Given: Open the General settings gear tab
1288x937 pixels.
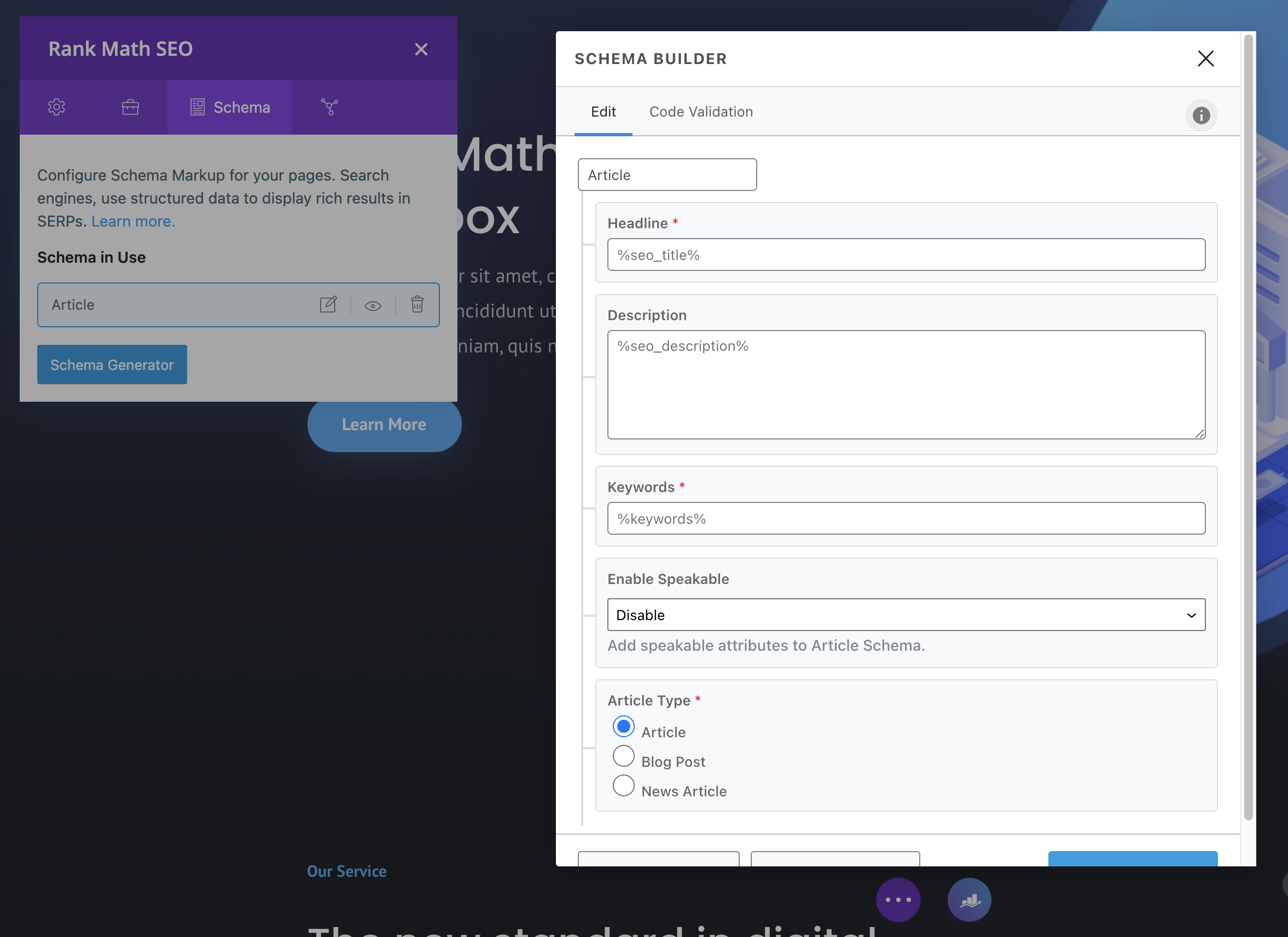Looking at the screenshot, I should point(56,107).
